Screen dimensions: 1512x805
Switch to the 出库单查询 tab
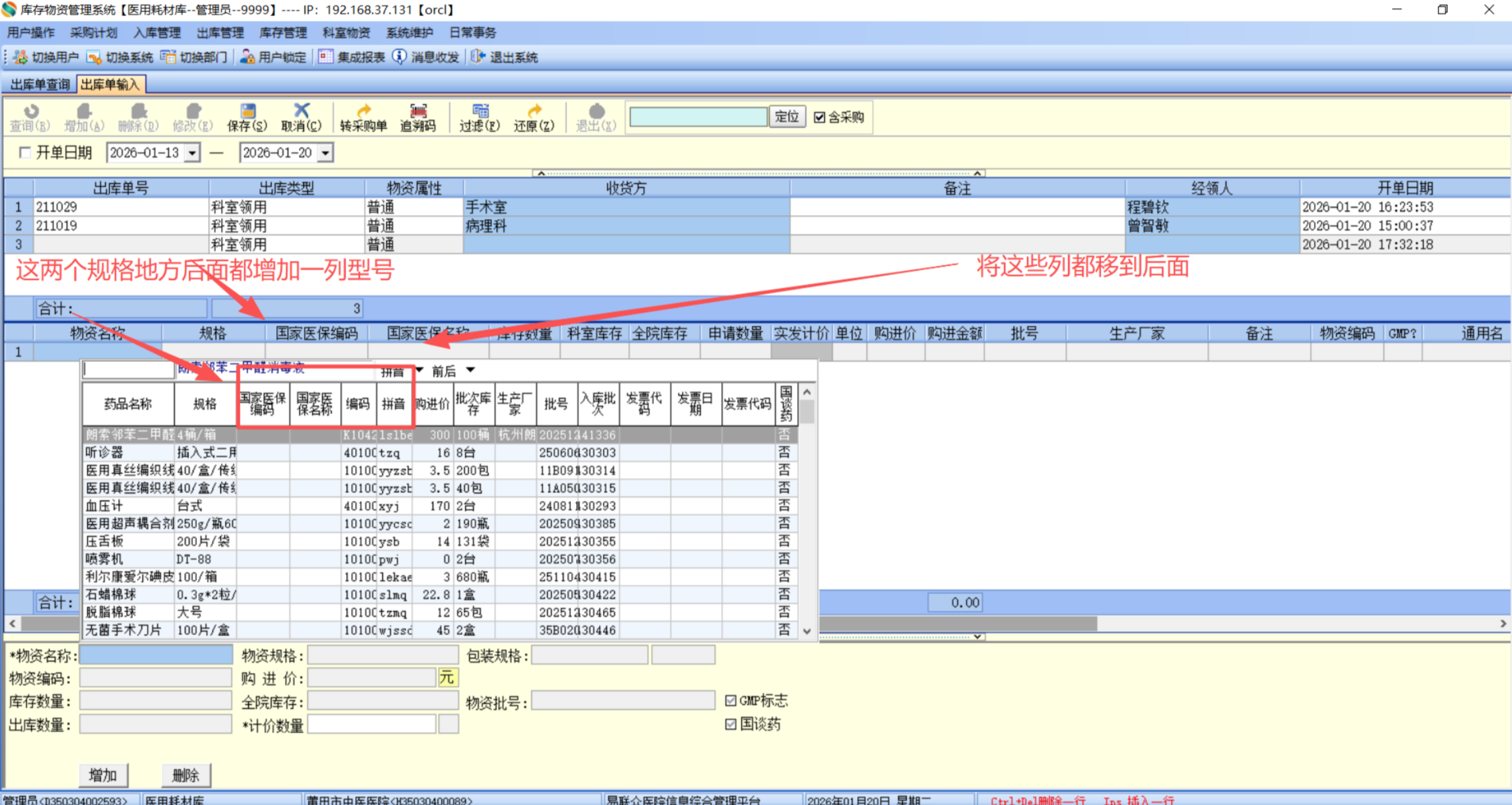(x=40, y=84)
